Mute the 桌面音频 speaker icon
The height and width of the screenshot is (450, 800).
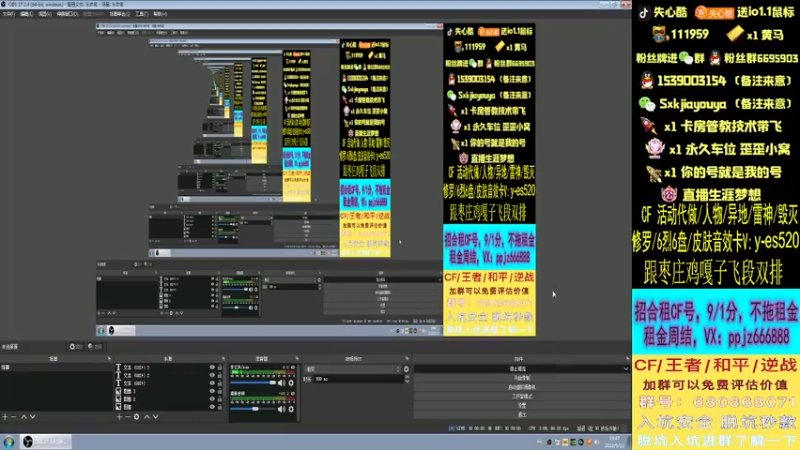pos(281,409)
